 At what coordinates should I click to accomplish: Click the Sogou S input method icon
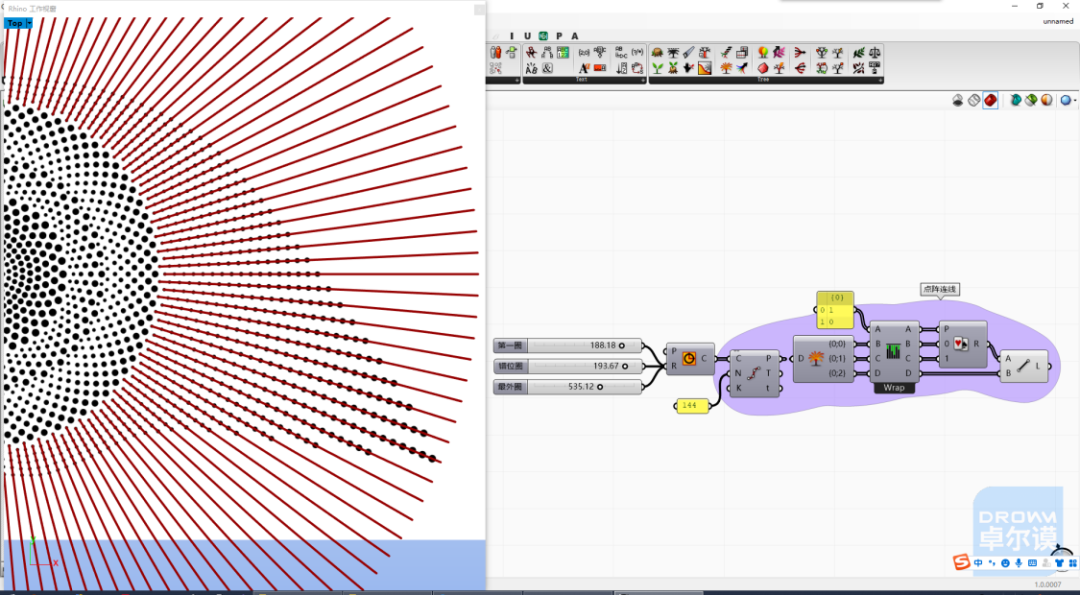point(962,563)
